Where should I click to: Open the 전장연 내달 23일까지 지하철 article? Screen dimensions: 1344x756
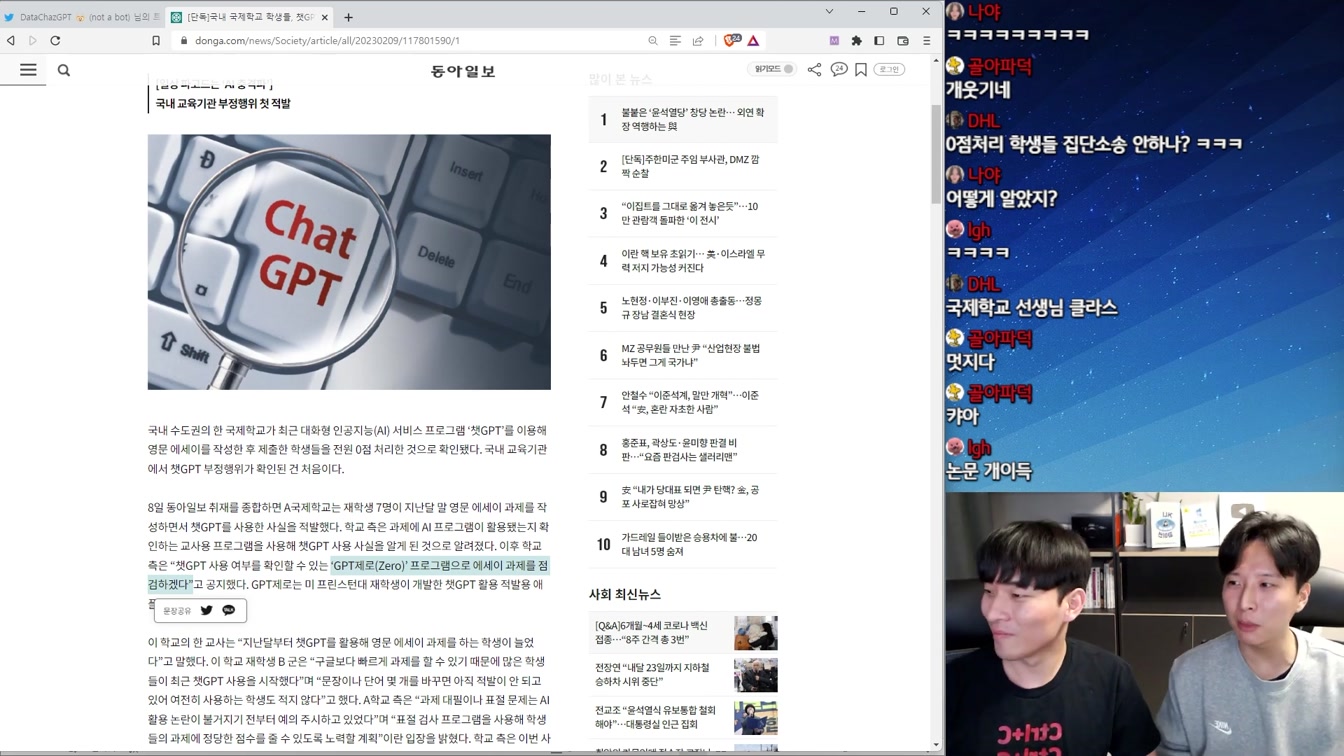coord(652,674)
